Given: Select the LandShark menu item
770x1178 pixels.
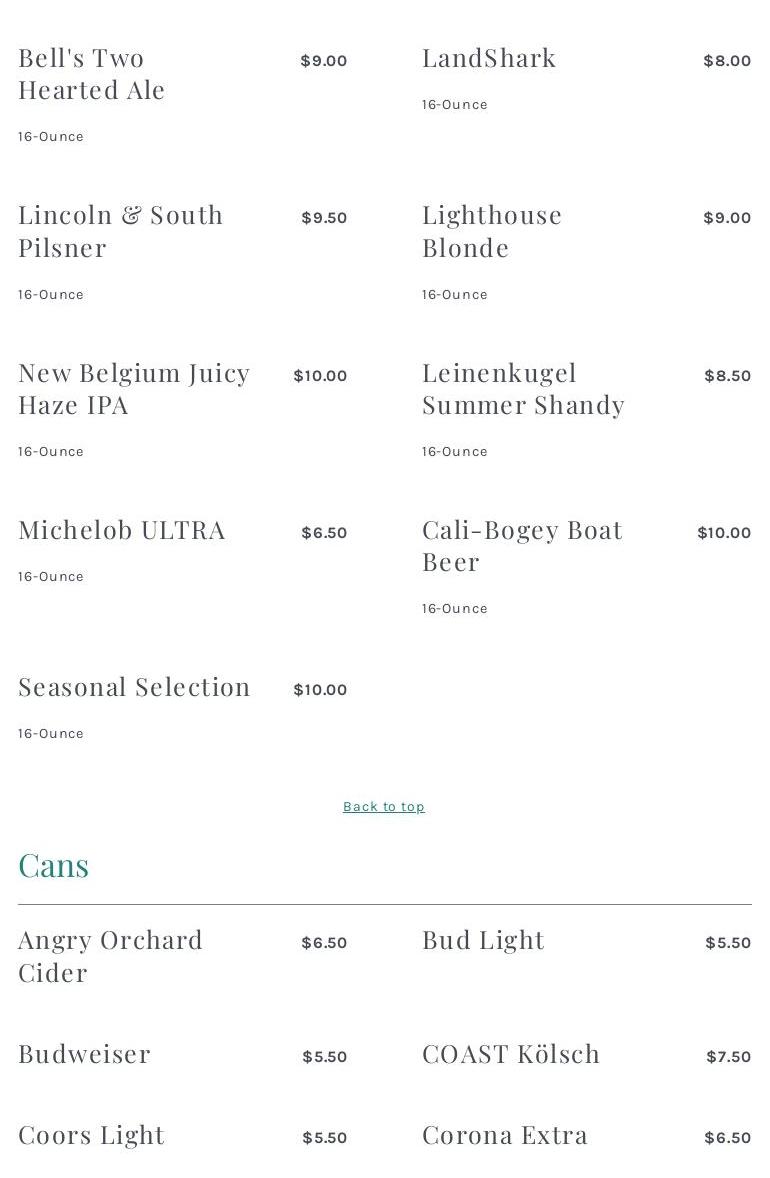Looking at the screenshot, I should (x=489, y=59).
